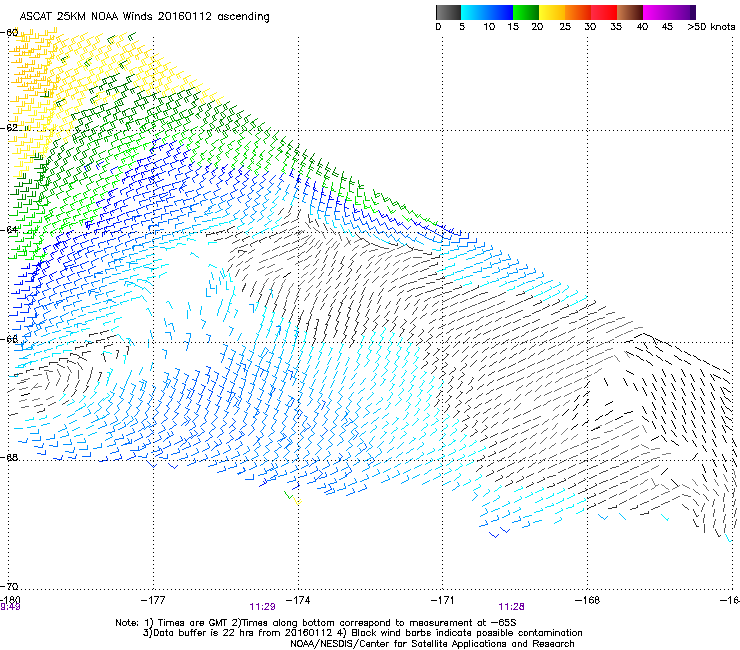740x650 pixels.
Task: Click the color scale label "10"
Action: 489,27
